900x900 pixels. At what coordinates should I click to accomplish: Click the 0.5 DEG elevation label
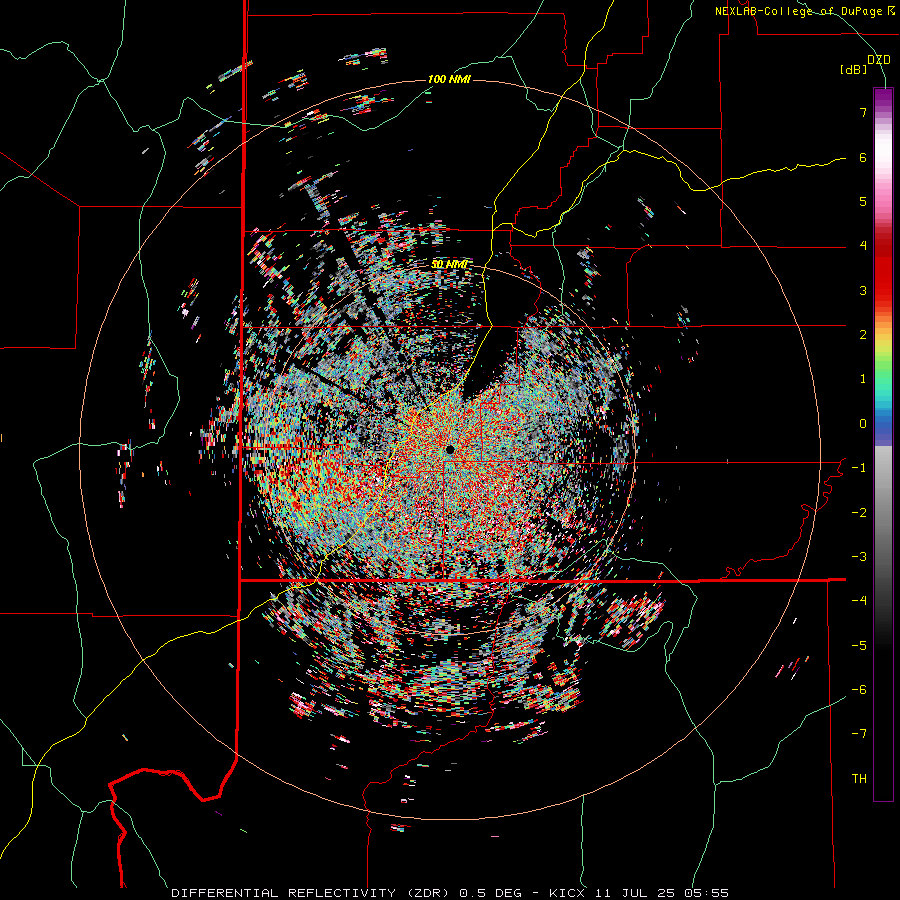click(x=490, y=893)
